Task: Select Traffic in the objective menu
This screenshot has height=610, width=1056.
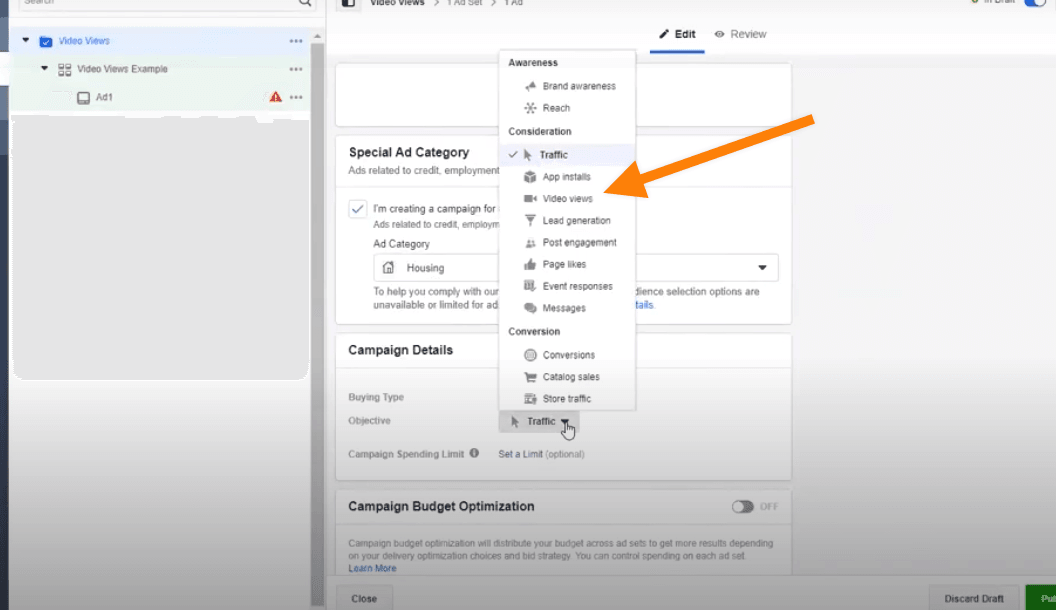Action: (567, 155)
